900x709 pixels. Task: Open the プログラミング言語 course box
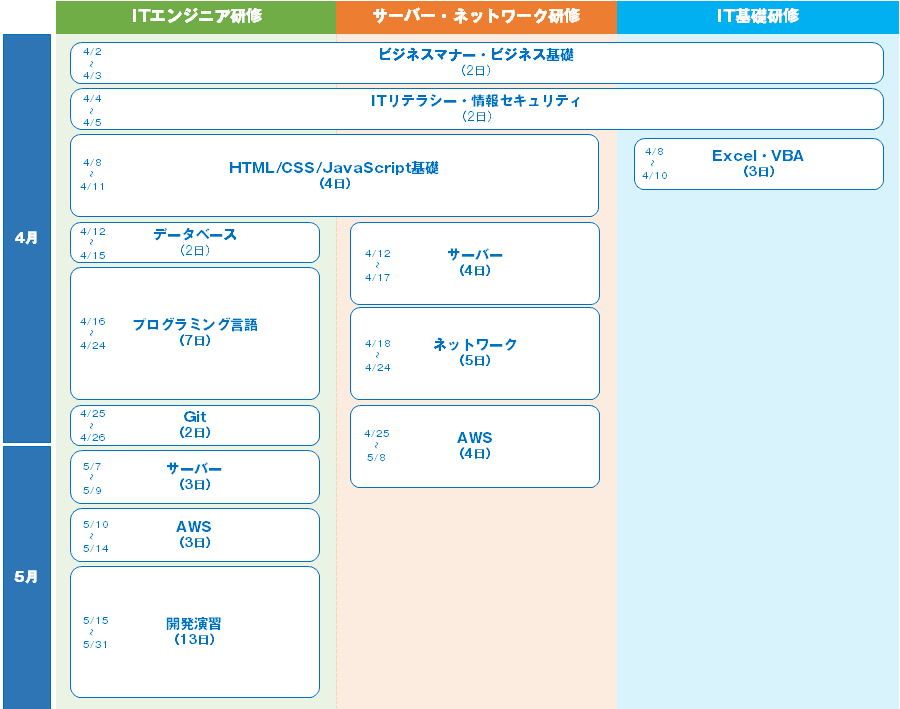[195, 334]
